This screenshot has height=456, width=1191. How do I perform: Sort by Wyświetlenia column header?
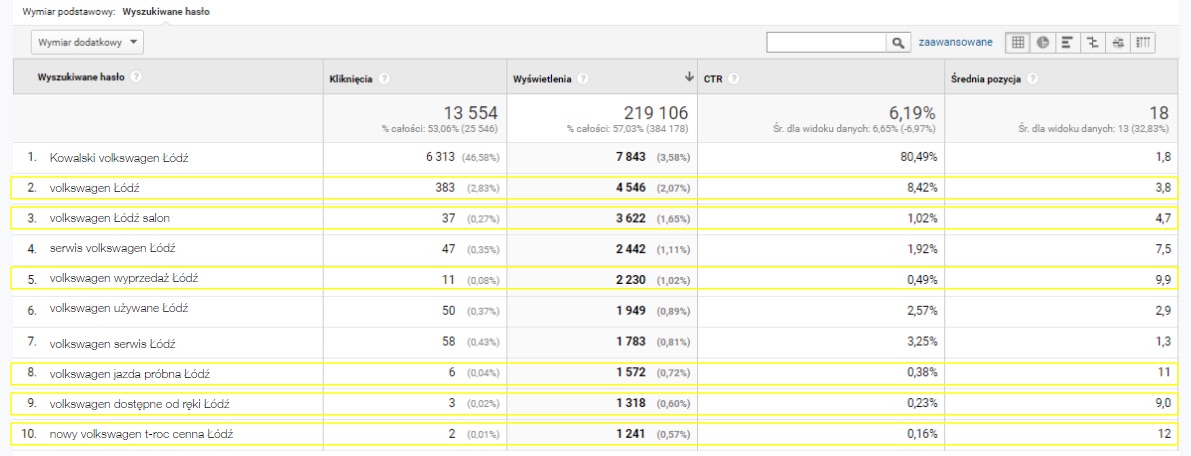[x=543, y=79]
